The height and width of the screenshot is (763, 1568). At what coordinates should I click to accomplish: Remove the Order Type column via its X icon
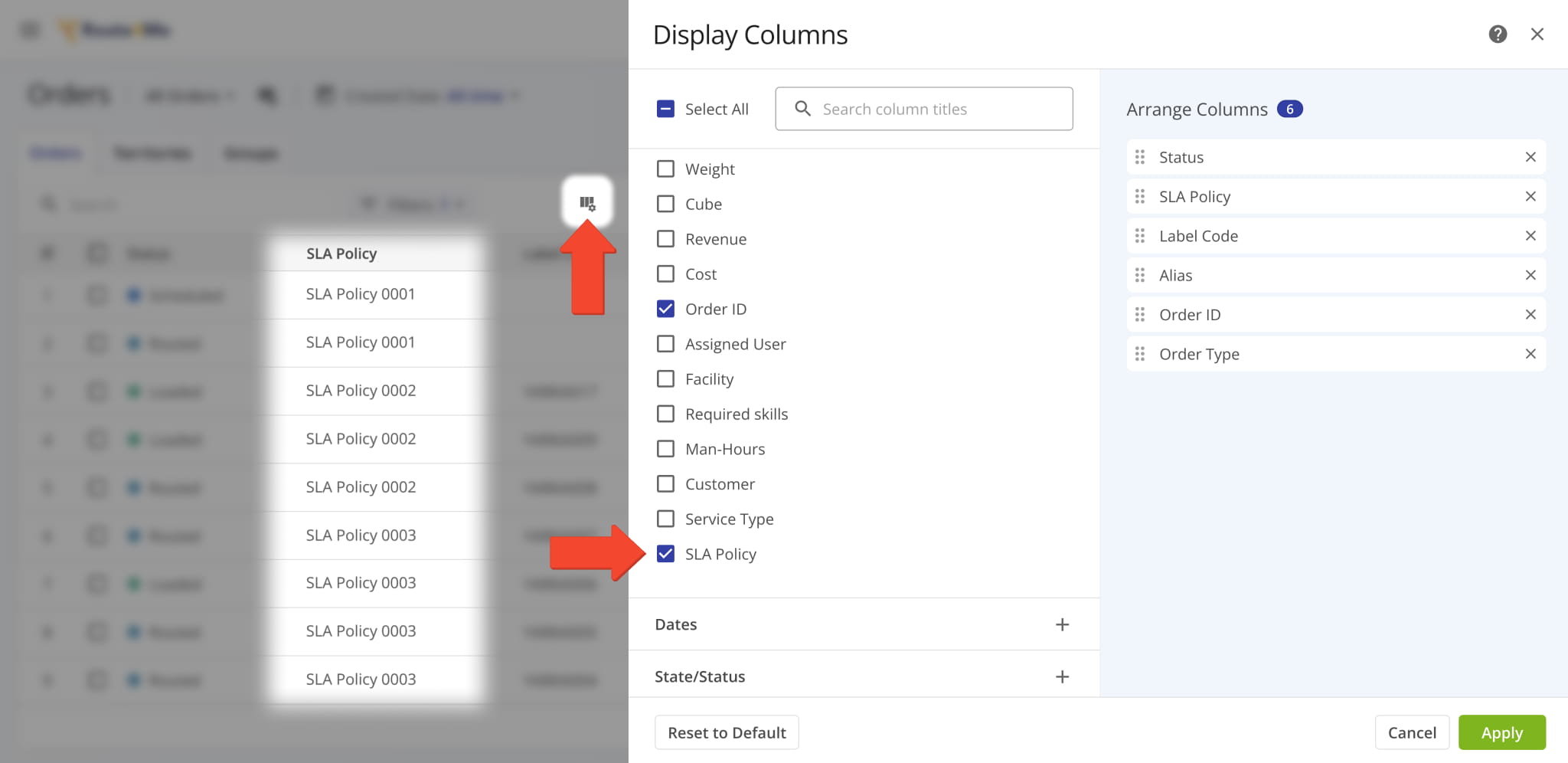[x=1531, y=353]
